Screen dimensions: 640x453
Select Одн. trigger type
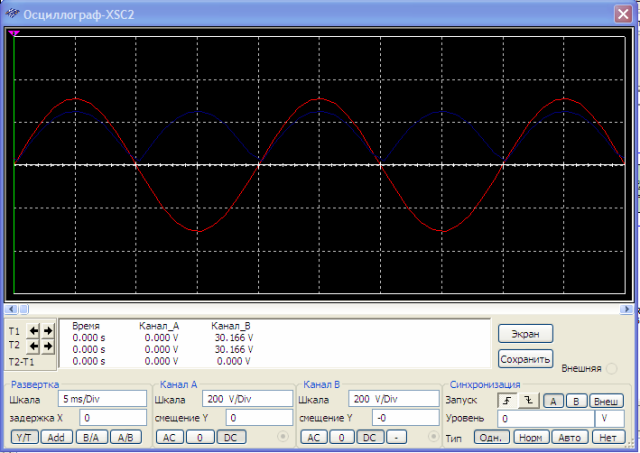491,437
